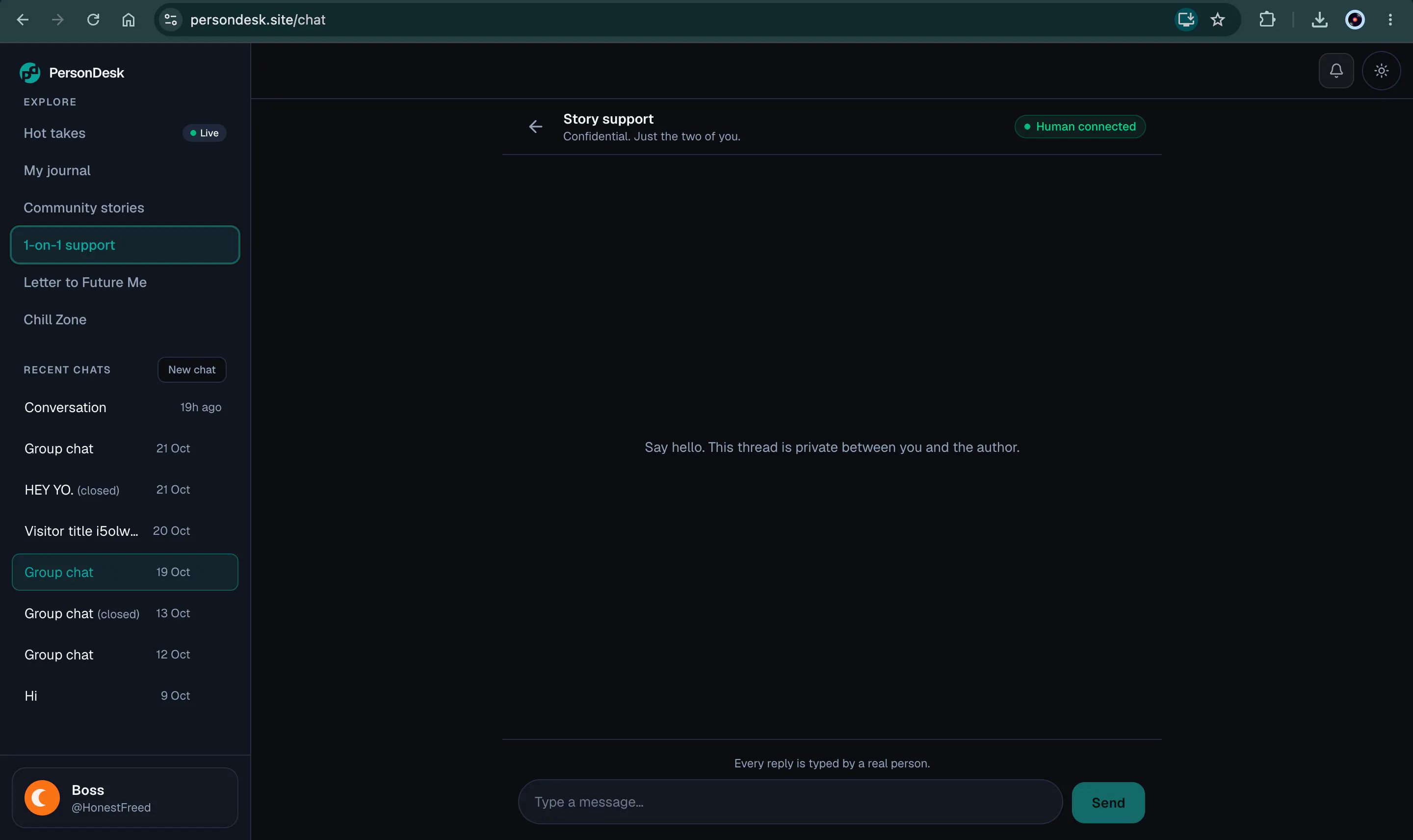Open Visitor title i5olw chat
This screenshot has height=840, width=1413.
[125, 531]
